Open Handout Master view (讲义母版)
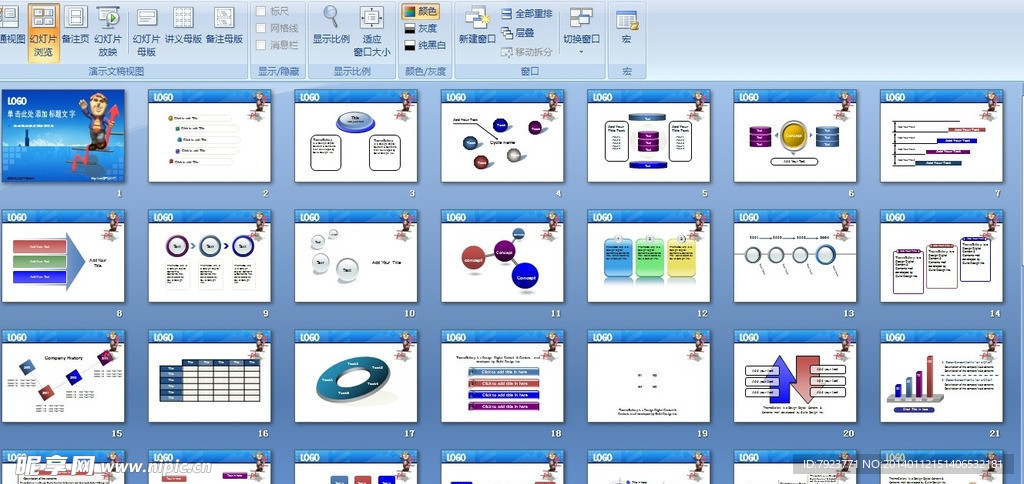Screen dimensions: 1024x484 click(x=184, y=26)
